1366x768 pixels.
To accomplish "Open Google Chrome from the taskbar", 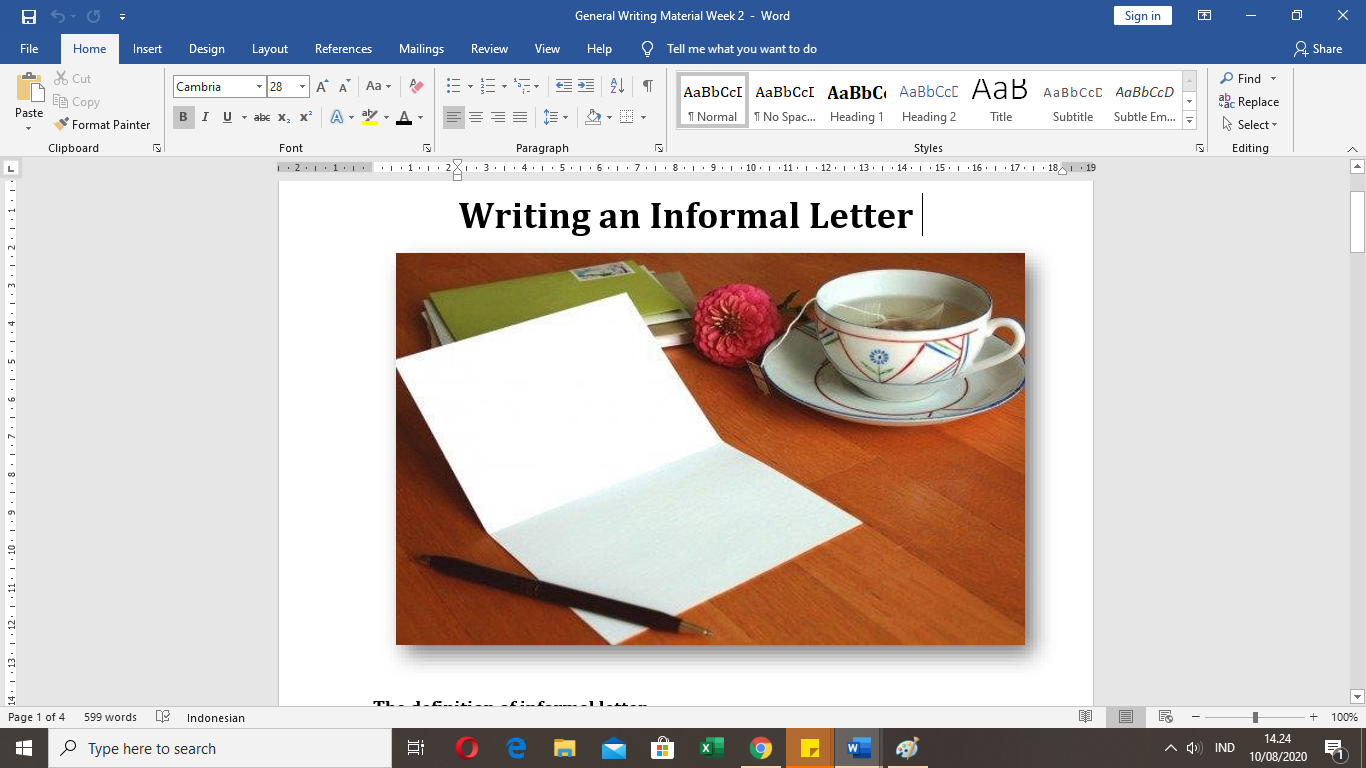I will point(761,748).
